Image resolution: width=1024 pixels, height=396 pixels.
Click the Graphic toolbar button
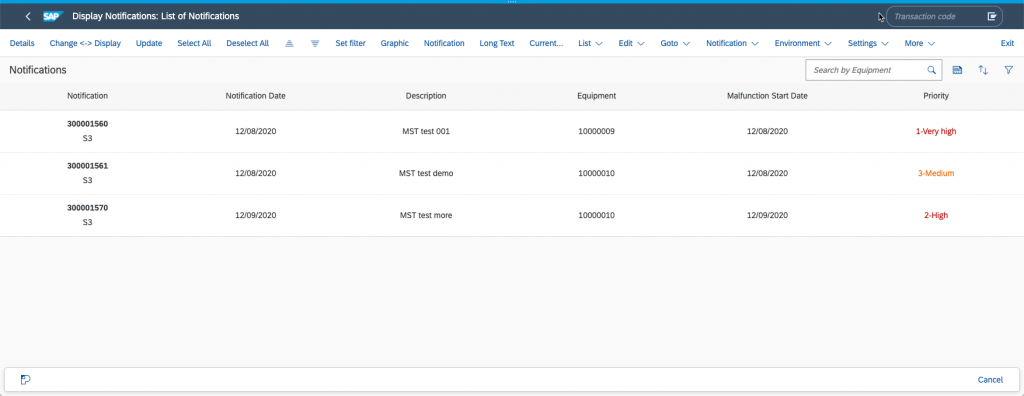coord(394,43)
